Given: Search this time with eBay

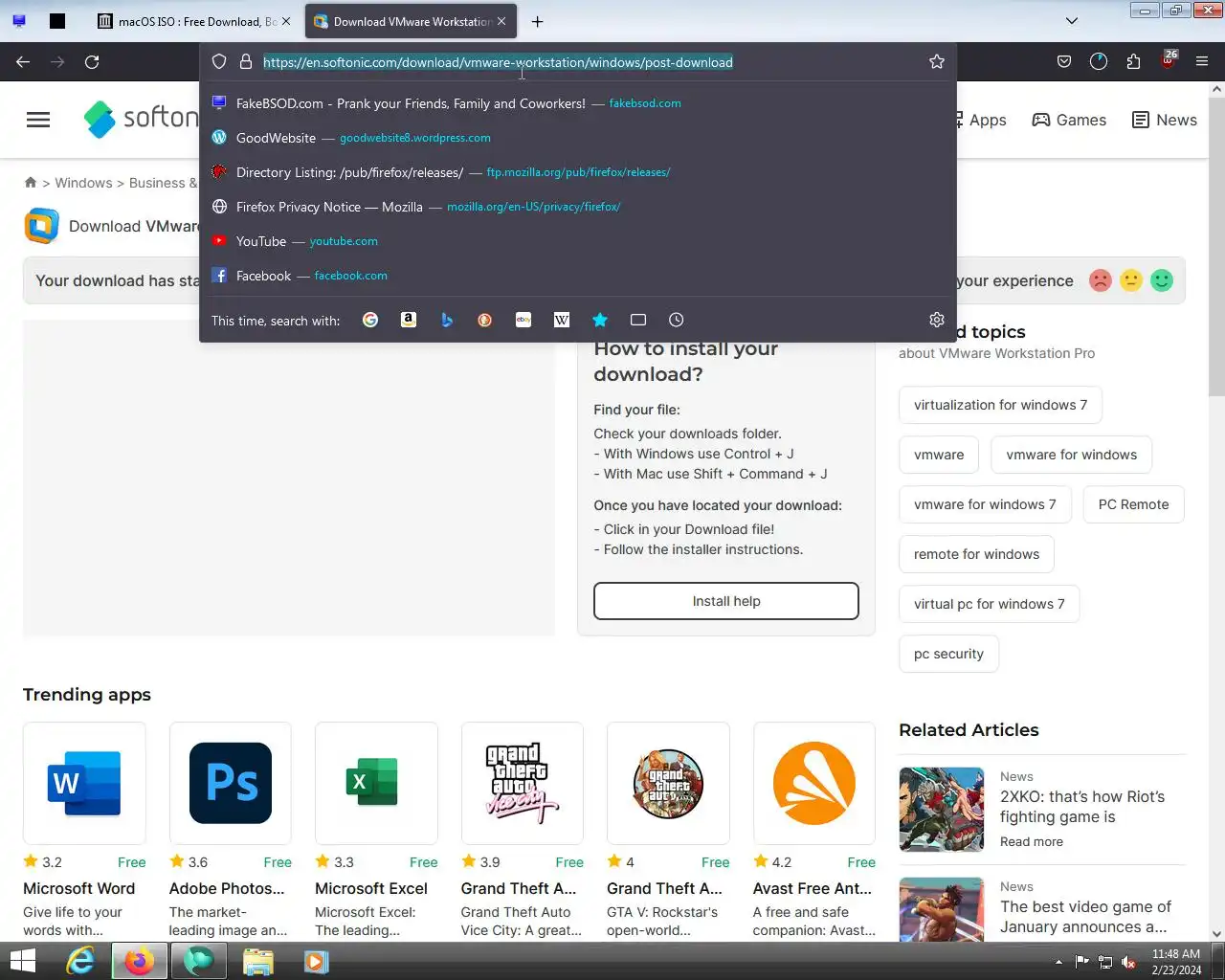Looking at the screenshot, I should (x=523, y=320).
